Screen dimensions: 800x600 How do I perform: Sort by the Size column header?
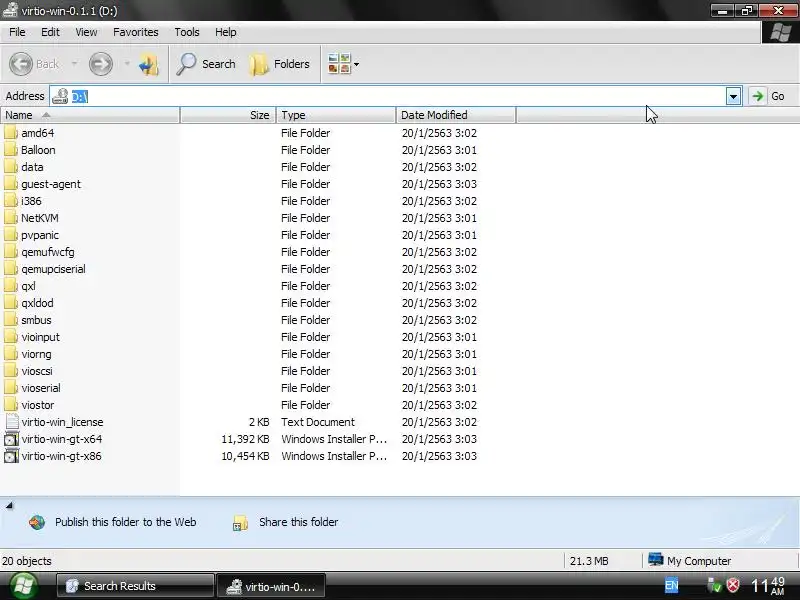pos(228,115)
